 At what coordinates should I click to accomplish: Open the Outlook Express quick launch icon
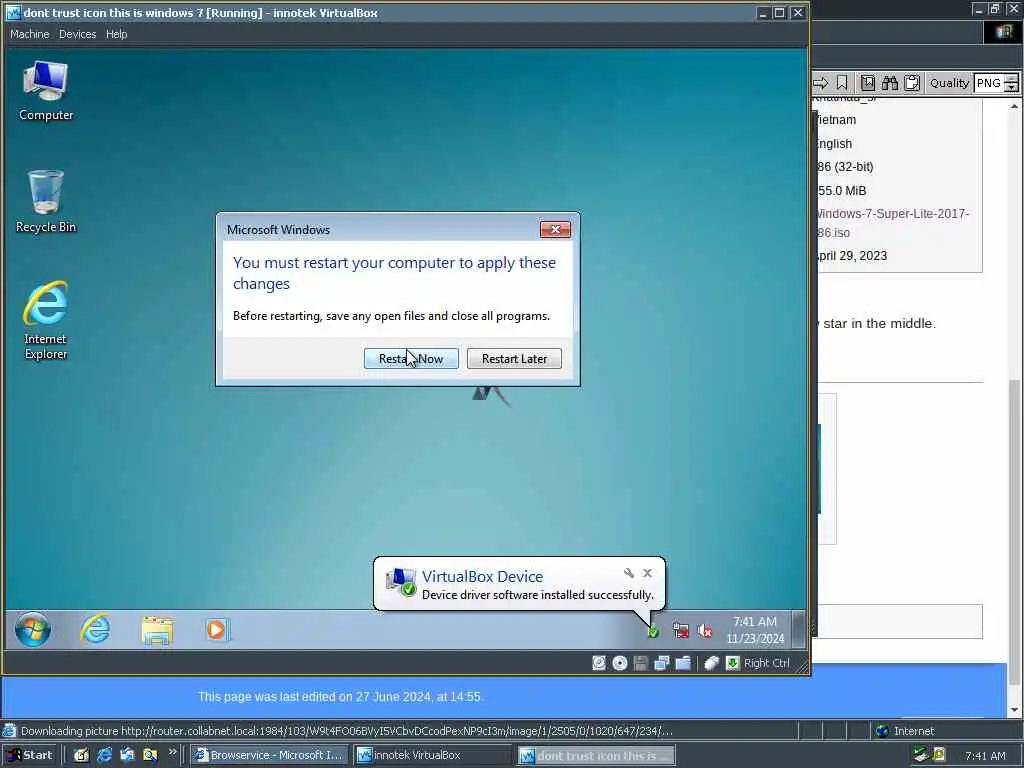pos(127,755)
